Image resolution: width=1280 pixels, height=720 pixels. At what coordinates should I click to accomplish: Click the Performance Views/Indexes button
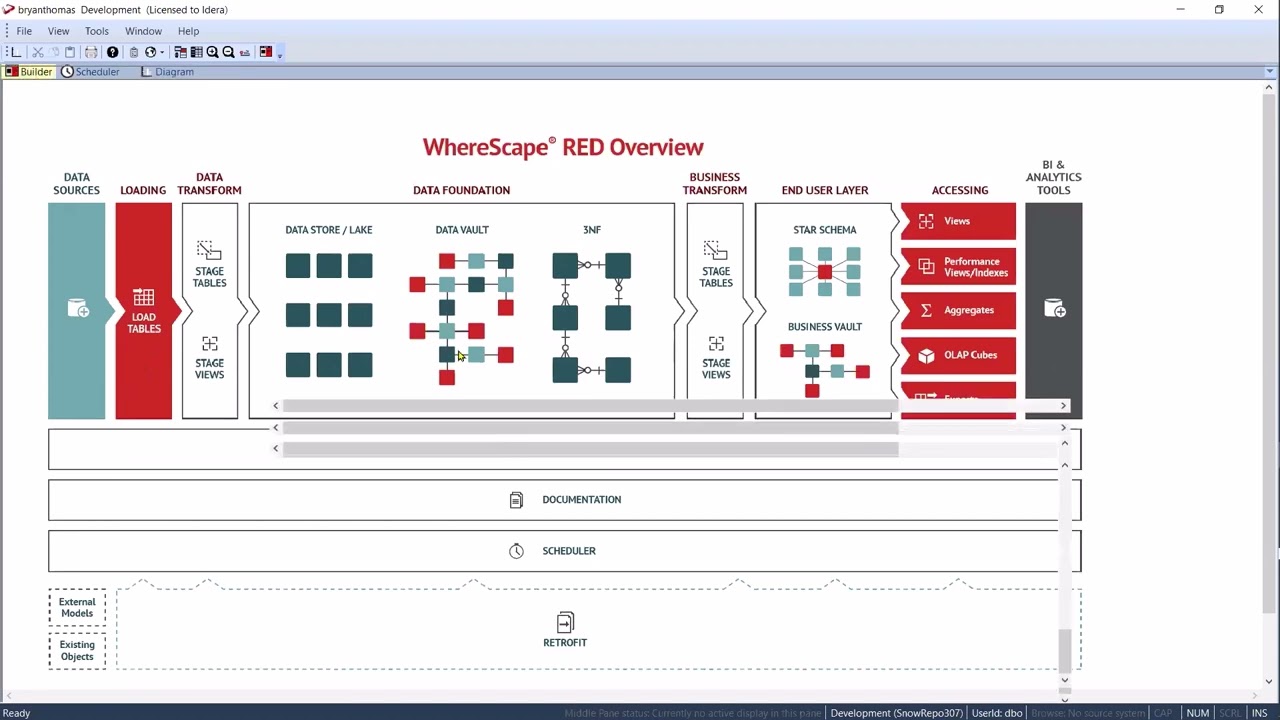pyautogui.click(x=958, y=267)
